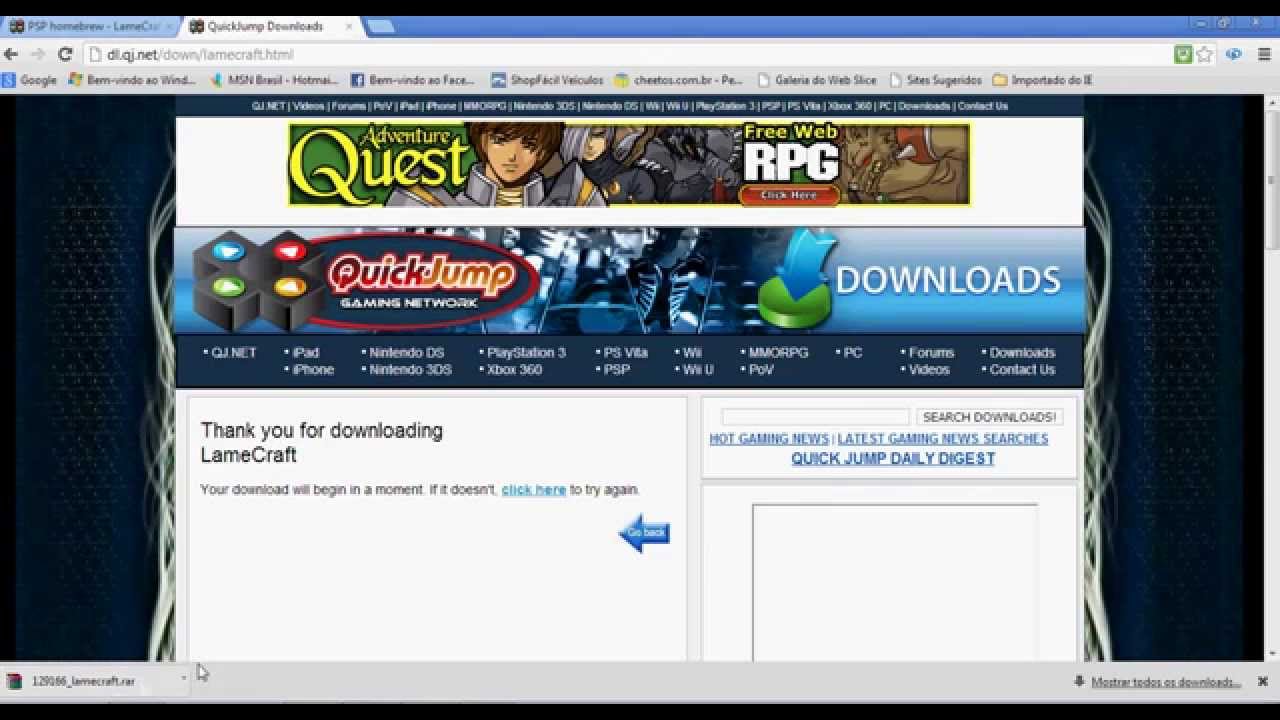Open the Chrome menu hamburger icon

[x=1264, y=55]
